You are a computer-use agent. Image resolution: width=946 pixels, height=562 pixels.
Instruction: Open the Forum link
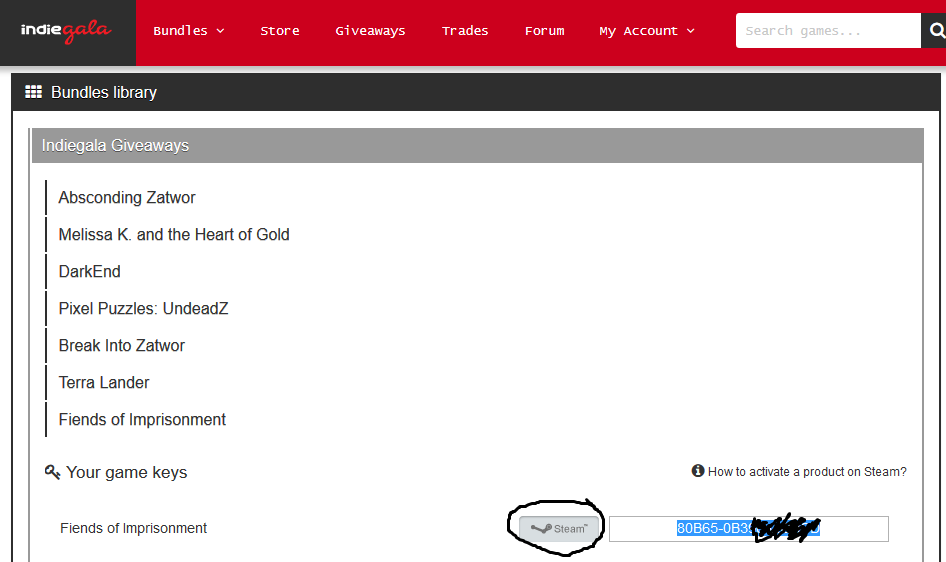[544, 31]
